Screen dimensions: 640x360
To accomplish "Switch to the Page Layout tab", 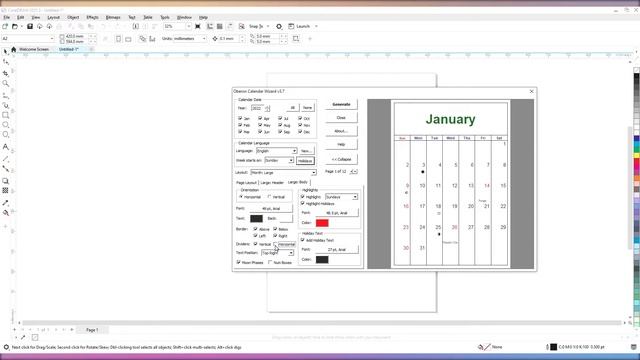I will tap(247, 182).
